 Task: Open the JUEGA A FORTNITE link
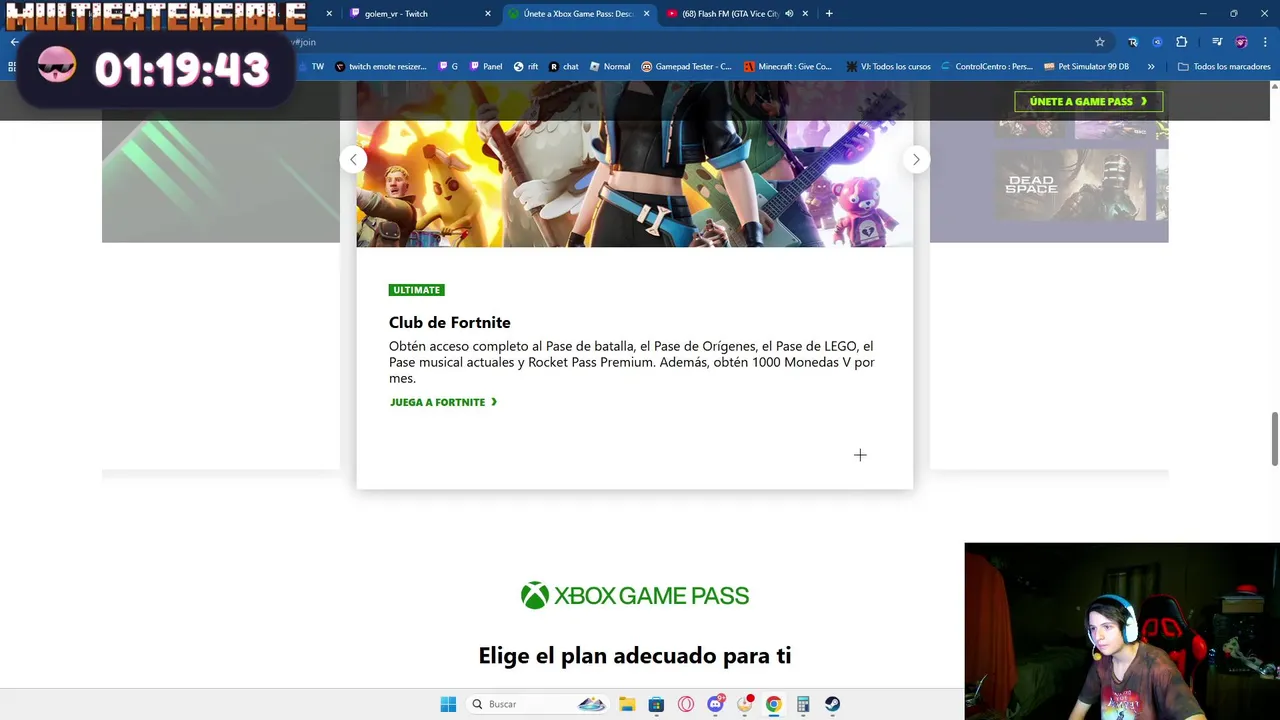pyautogui.click(x=443, y=402)
